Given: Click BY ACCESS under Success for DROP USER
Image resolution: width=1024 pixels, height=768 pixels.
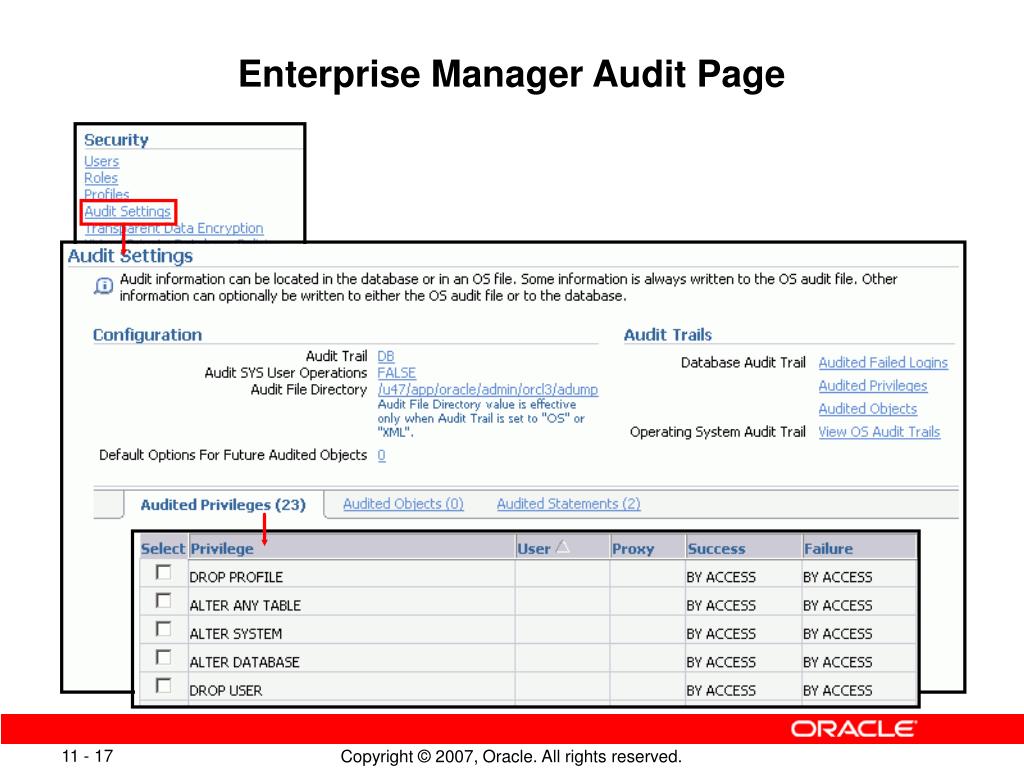Looking at the screenshot, I should tap(721, 691).
